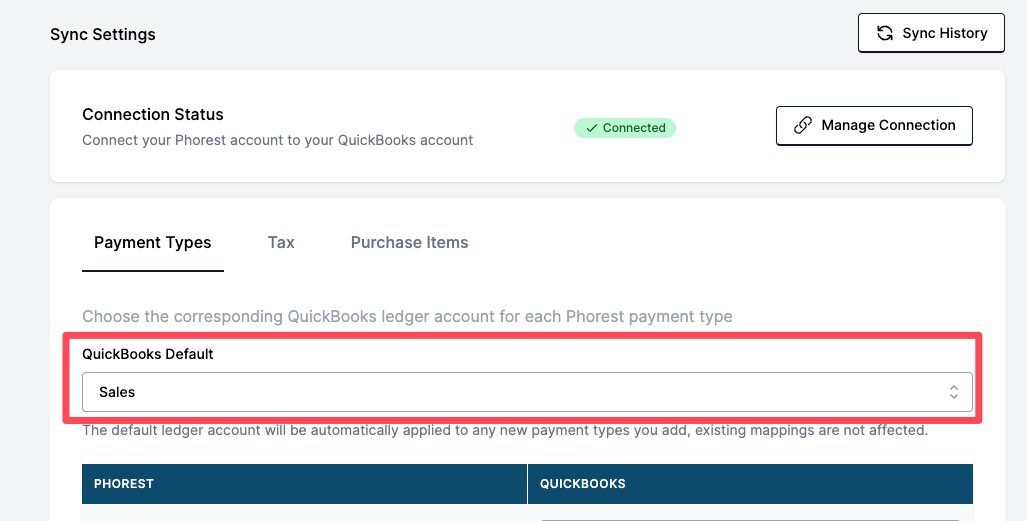This screenshot has height=521, width=1027.
Task: Click the QuickBooks Default field label
Action: [148, 354]
